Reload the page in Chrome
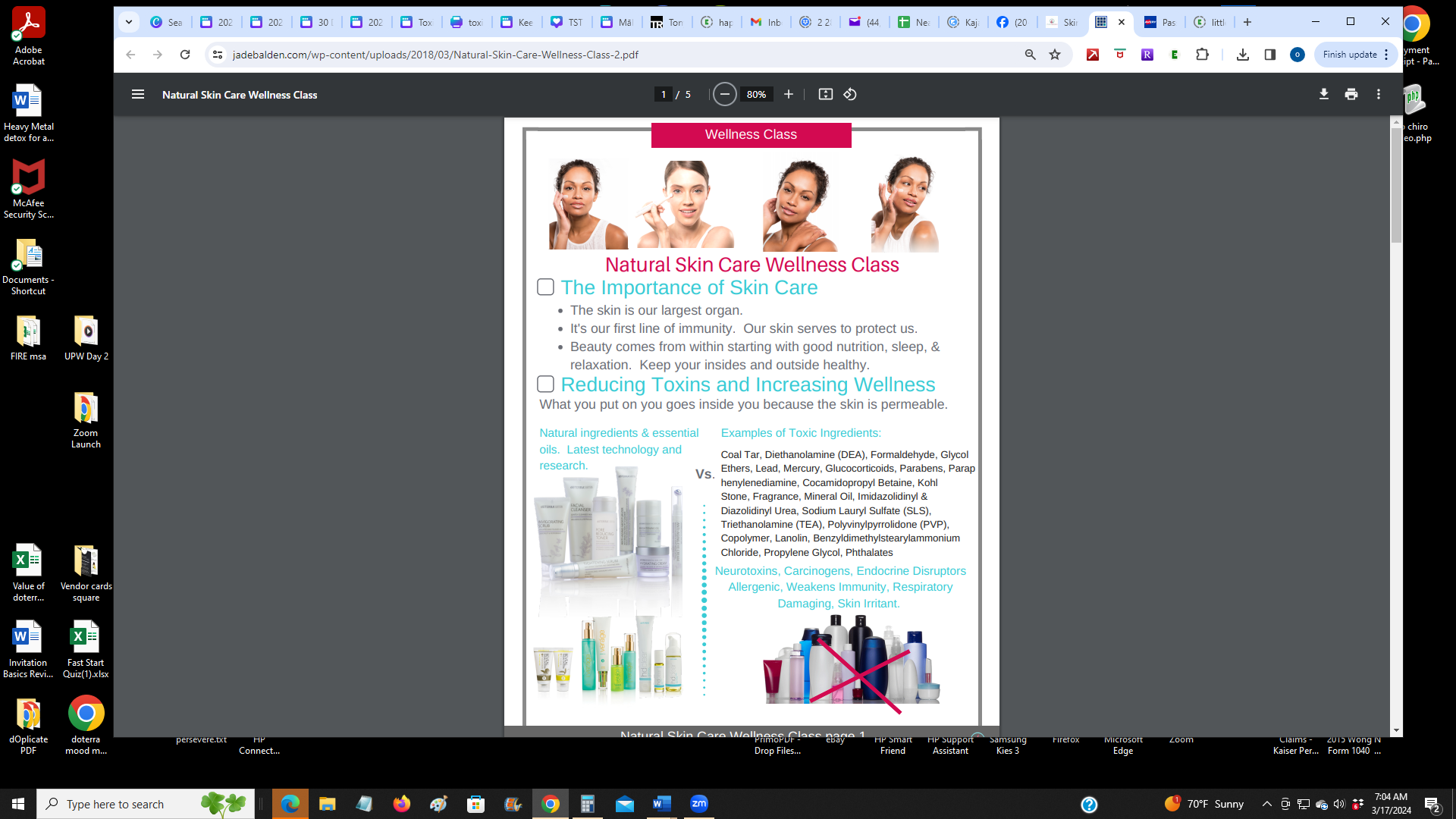 (184, 55)
